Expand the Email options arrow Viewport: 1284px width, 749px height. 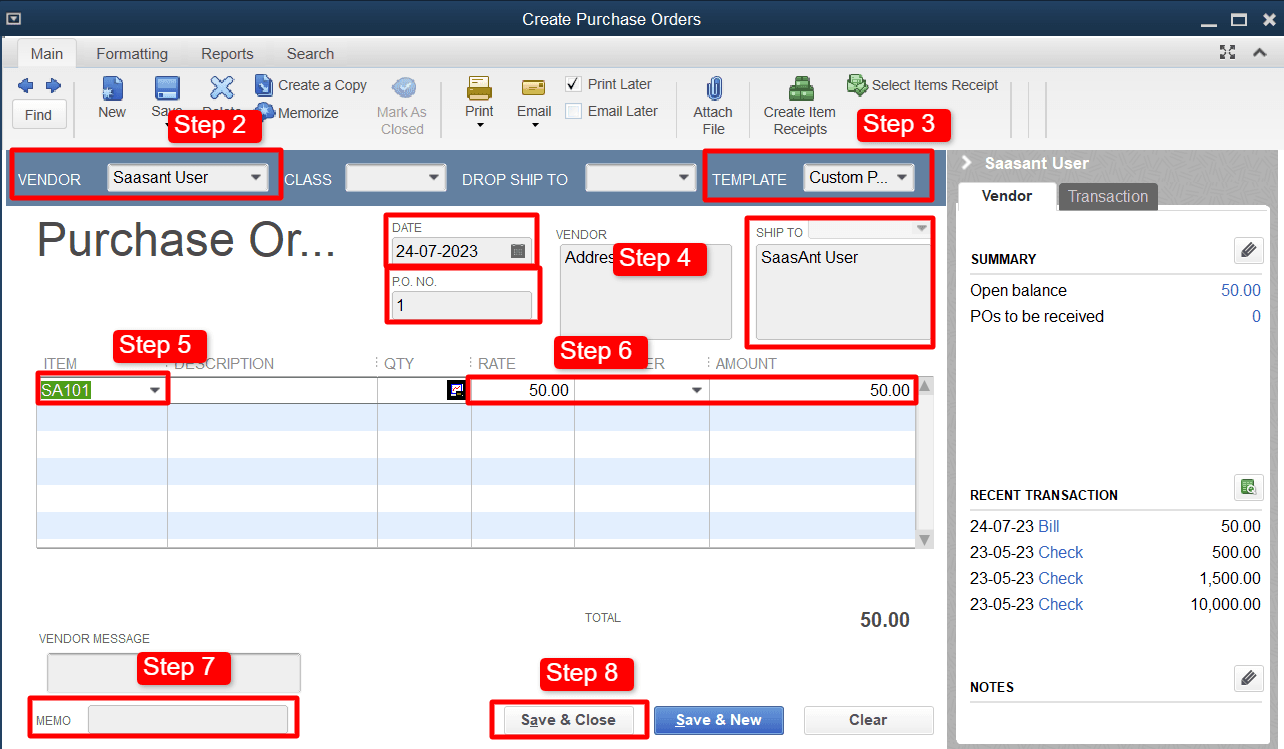tap(534, 125)
